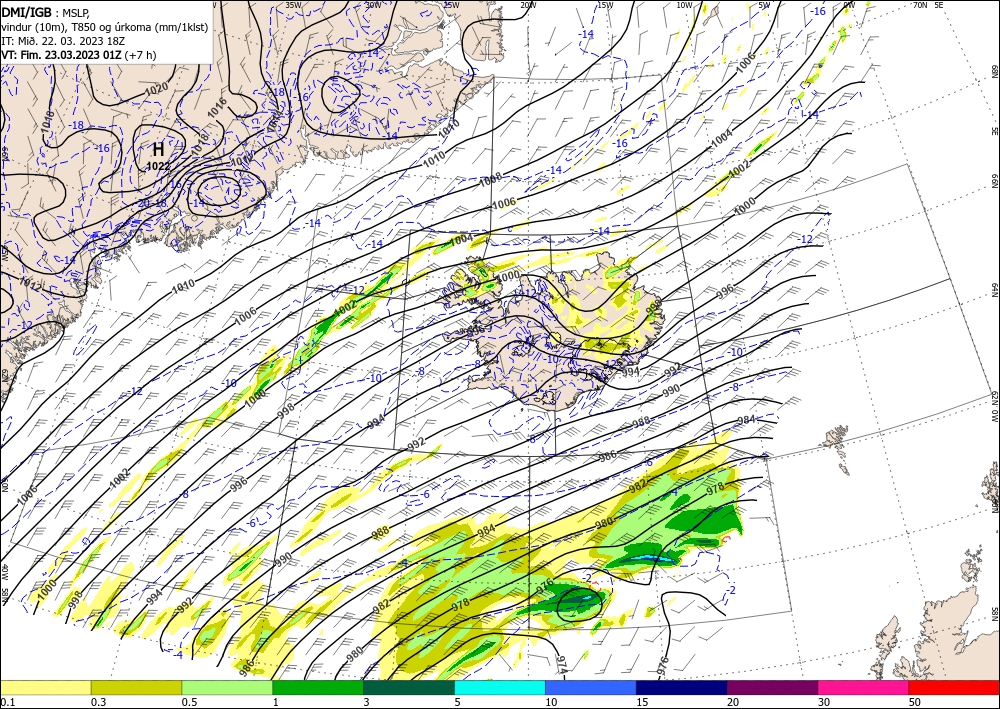The image size is (1000, 709).
Task: Pick the cyan 5–10 legend swatch
Action: click(x=500, y=687)
